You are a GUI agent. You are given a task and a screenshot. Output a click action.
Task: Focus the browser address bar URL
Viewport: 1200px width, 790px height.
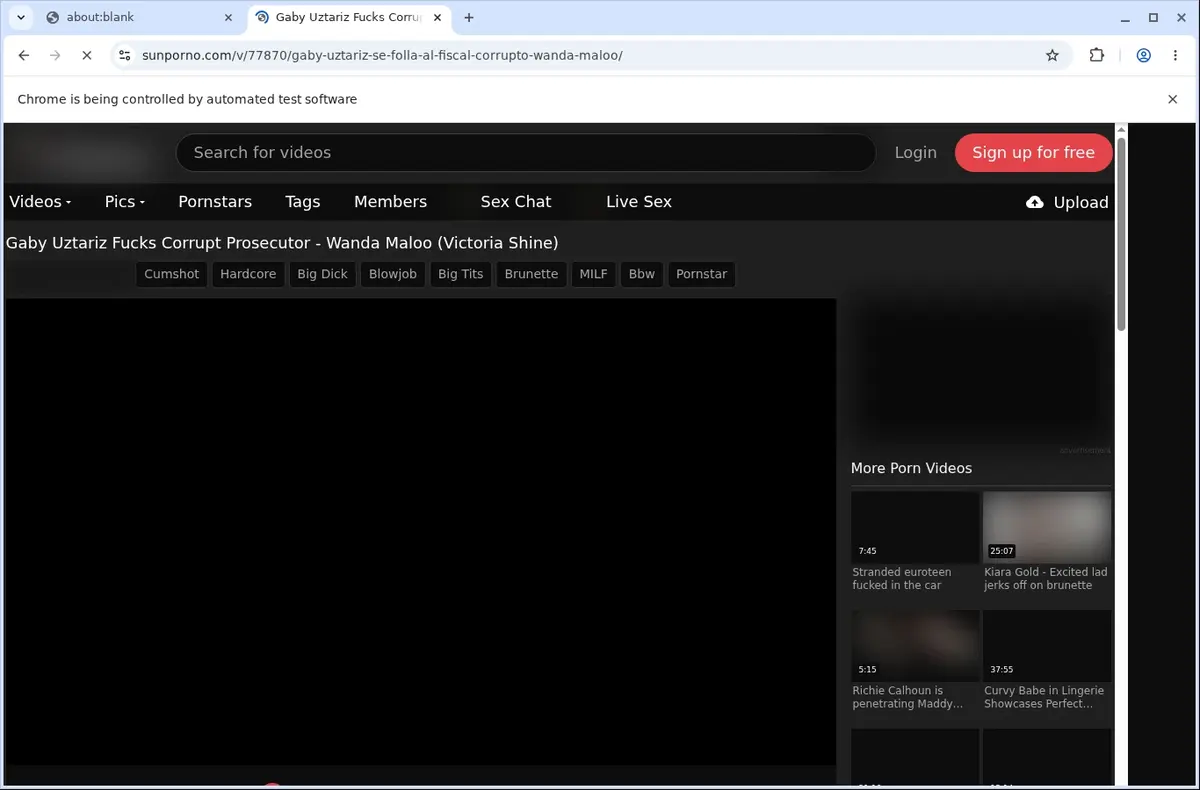[382, 55]
